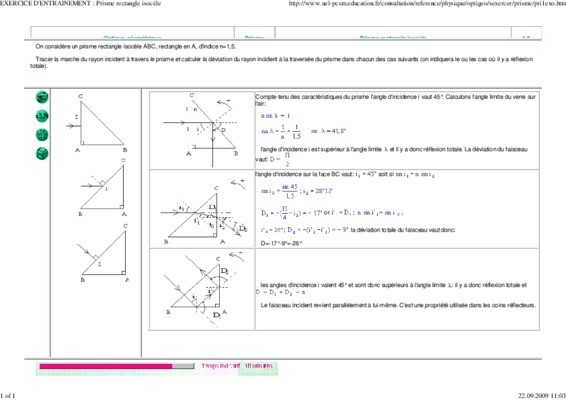Click the 'D=-17°-9°=-26°' result line
The image size is (566, 400).
[x=281, y=243]
